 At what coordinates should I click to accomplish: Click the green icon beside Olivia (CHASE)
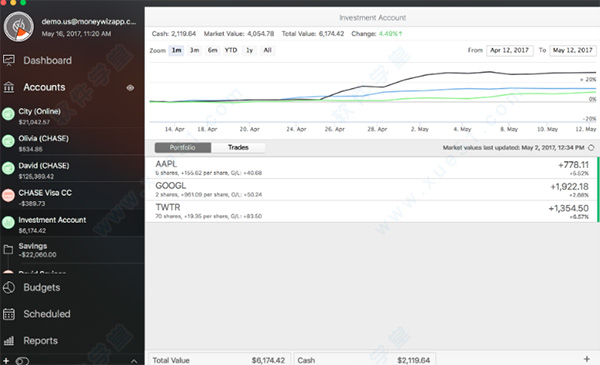pyautogui.click(x=8, y=141)
